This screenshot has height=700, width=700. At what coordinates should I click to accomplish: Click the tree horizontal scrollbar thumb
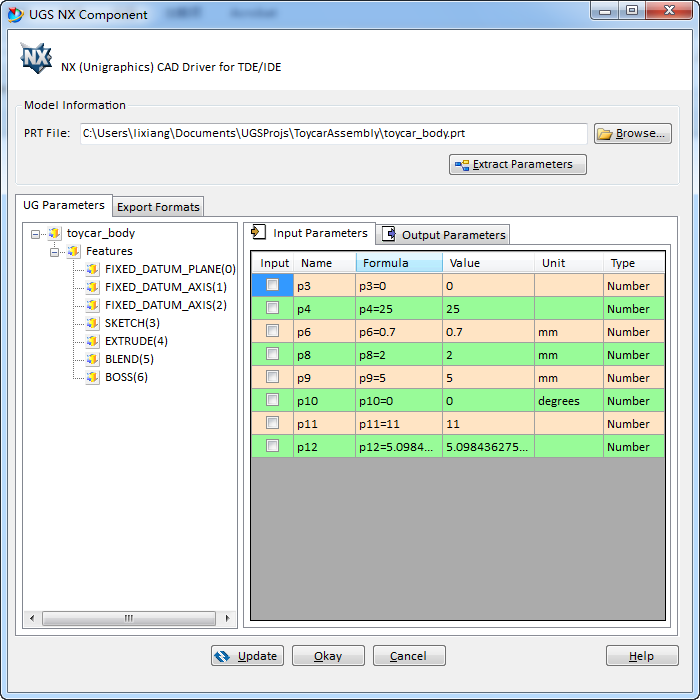[x=129, y=618]
